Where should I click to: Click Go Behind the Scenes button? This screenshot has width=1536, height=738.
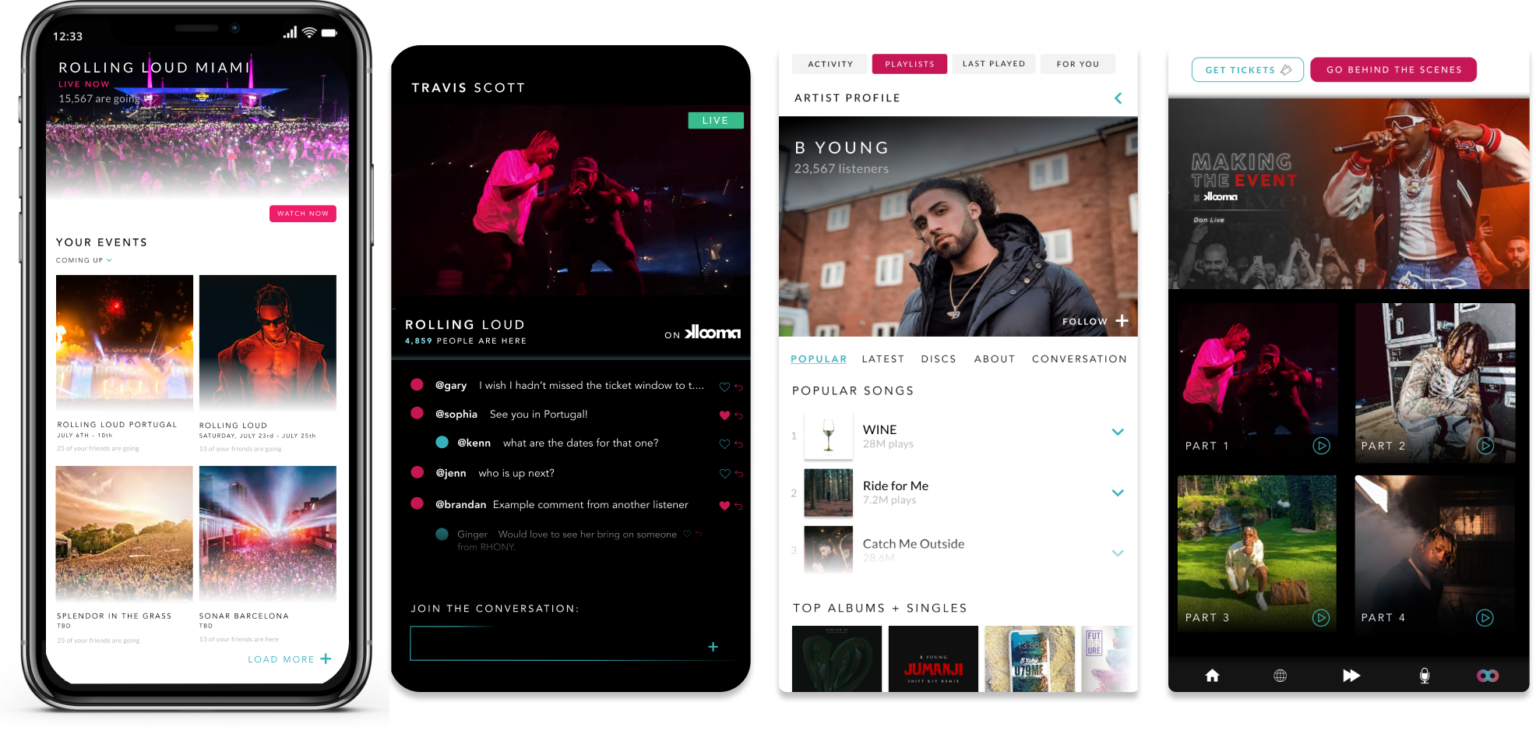[x=1393, y=70]
